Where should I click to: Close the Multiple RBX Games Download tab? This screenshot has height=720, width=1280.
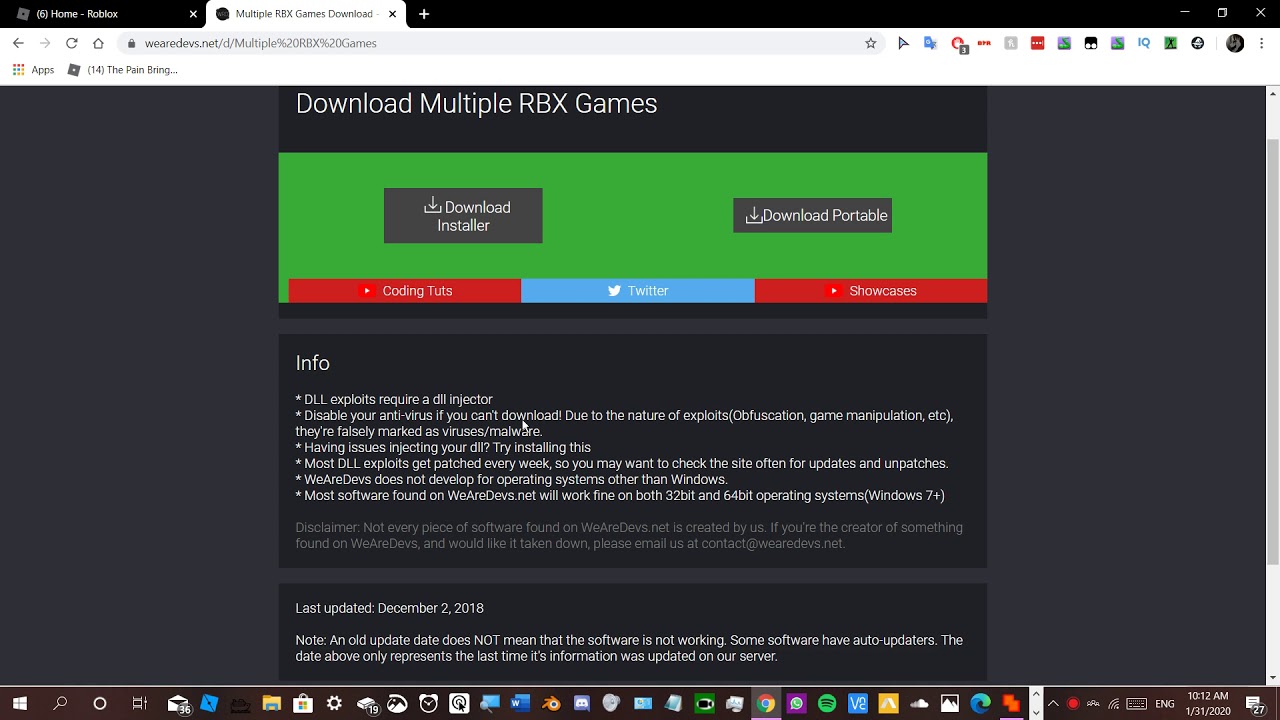(x=392, y=14)
